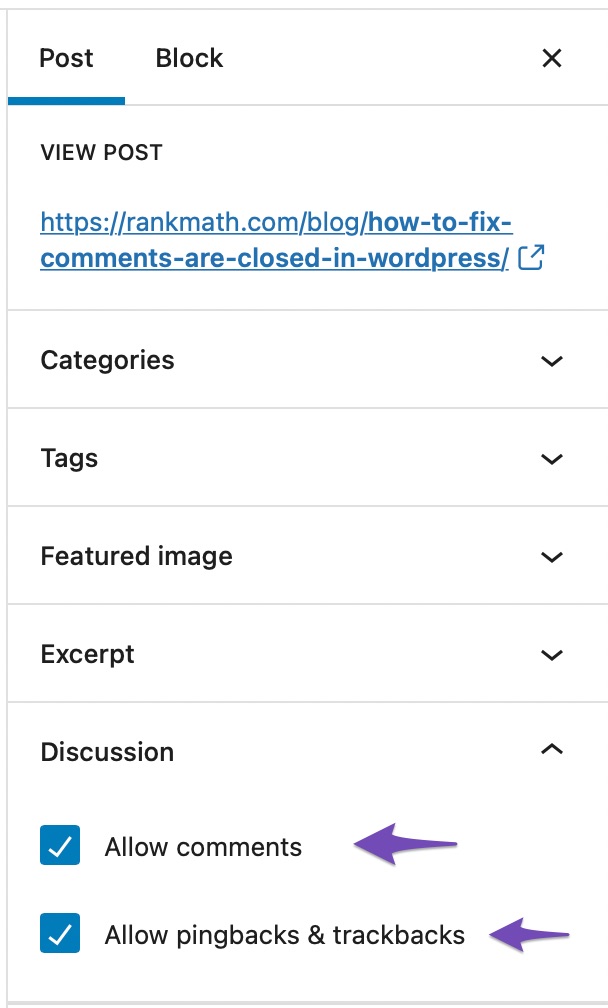
Task: Collapse Discussion using the up chevron
Action: pyautogui.click(x=551, y=750)
